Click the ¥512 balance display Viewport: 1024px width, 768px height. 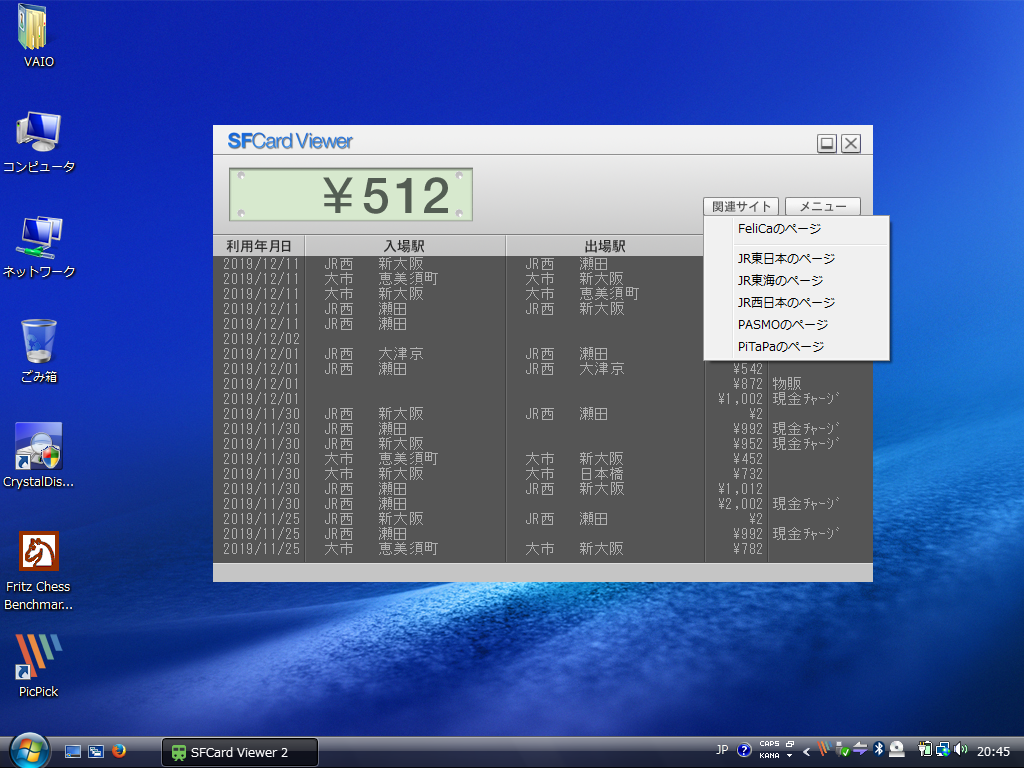coord(351,195)
